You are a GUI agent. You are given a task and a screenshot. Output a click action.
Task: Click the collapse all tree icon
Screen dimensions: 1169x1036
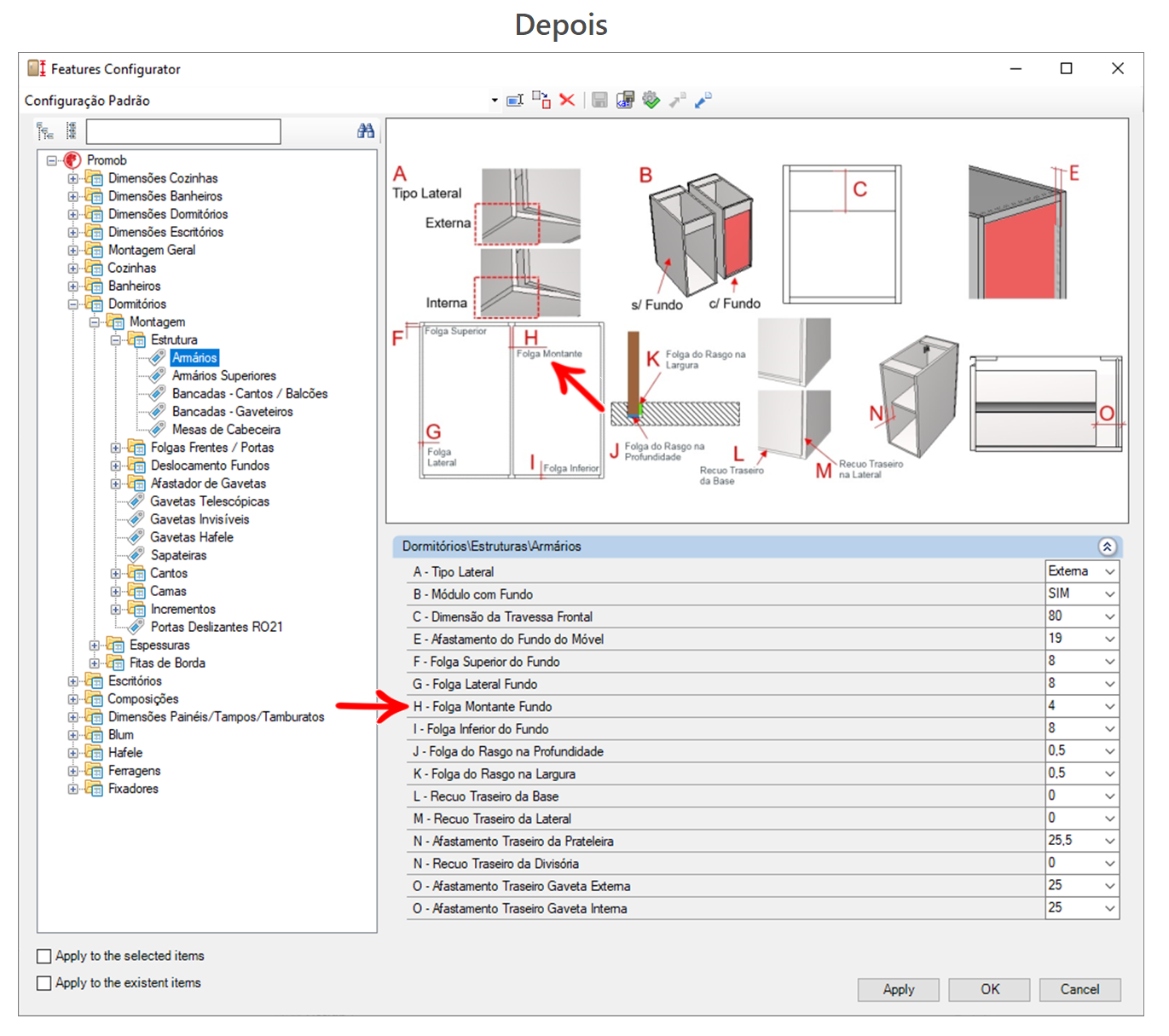tap(71, 131)
